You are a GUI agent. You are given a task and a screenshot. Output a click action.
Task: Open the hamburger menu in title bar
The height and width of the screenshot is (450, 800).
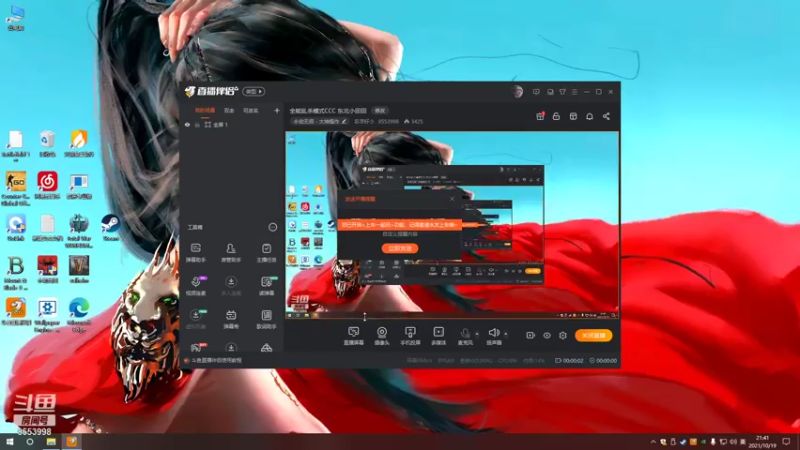[574, 92]
